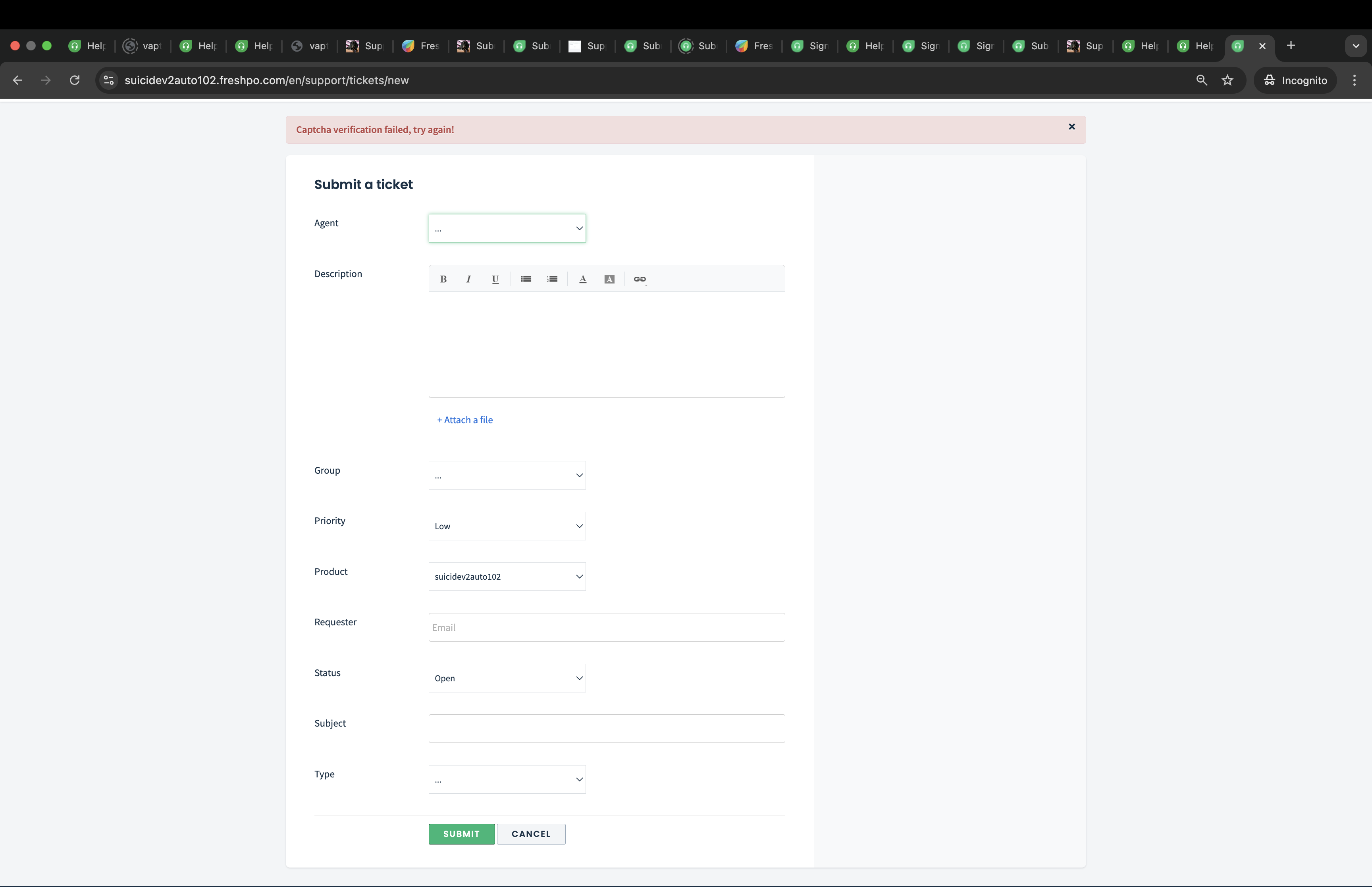Insert a numbered list in description
The image size is (1372, 887).
[x=552, y=280]
